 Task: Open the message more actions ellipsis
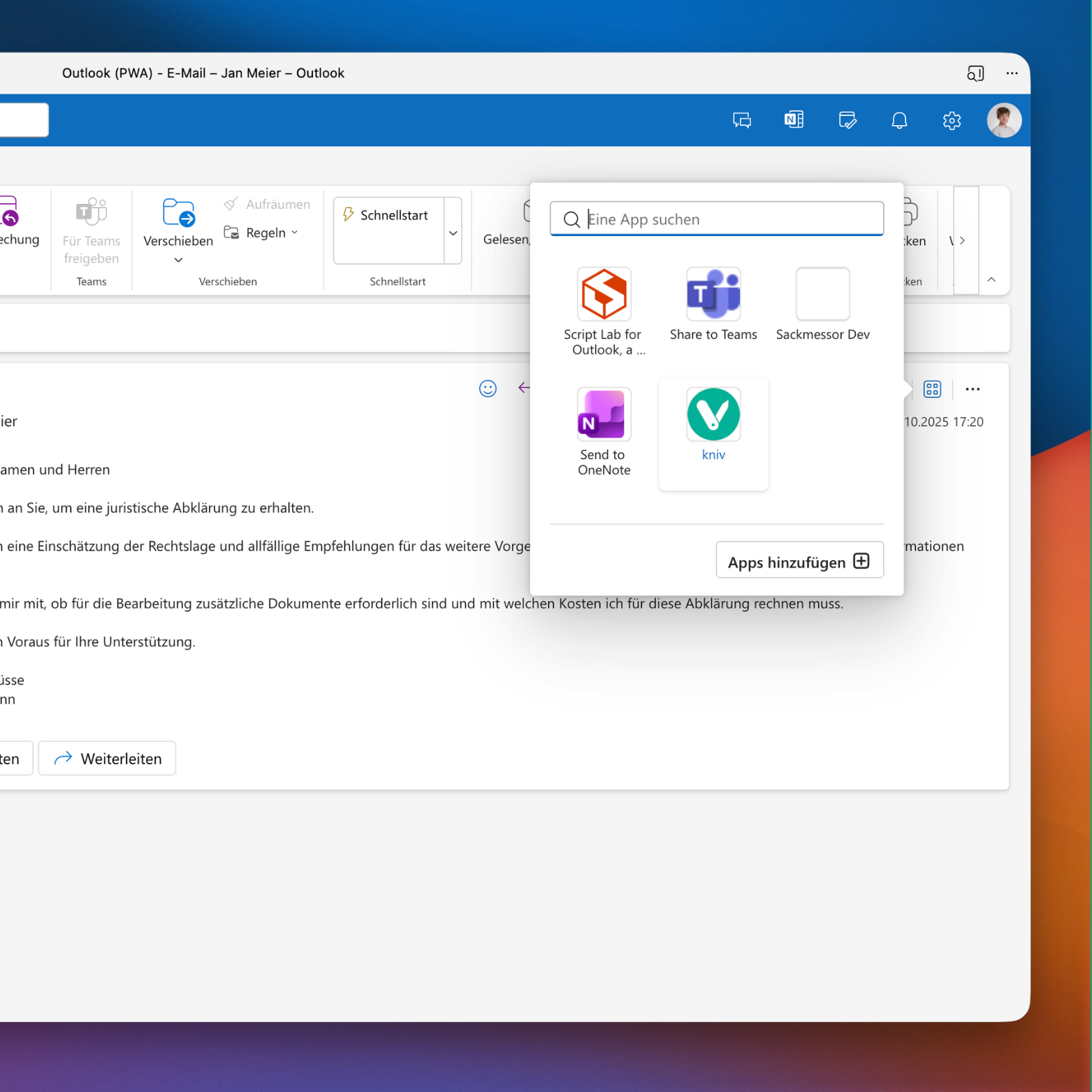(973, 389)
